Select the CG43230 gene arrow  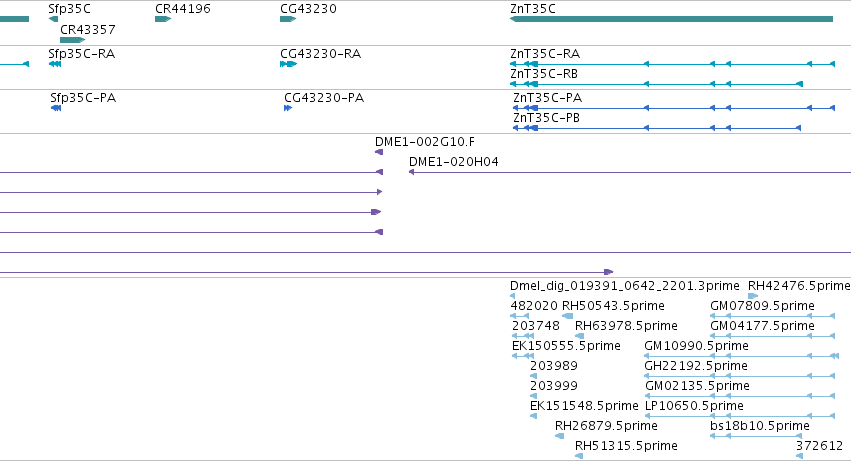[288, 19]
